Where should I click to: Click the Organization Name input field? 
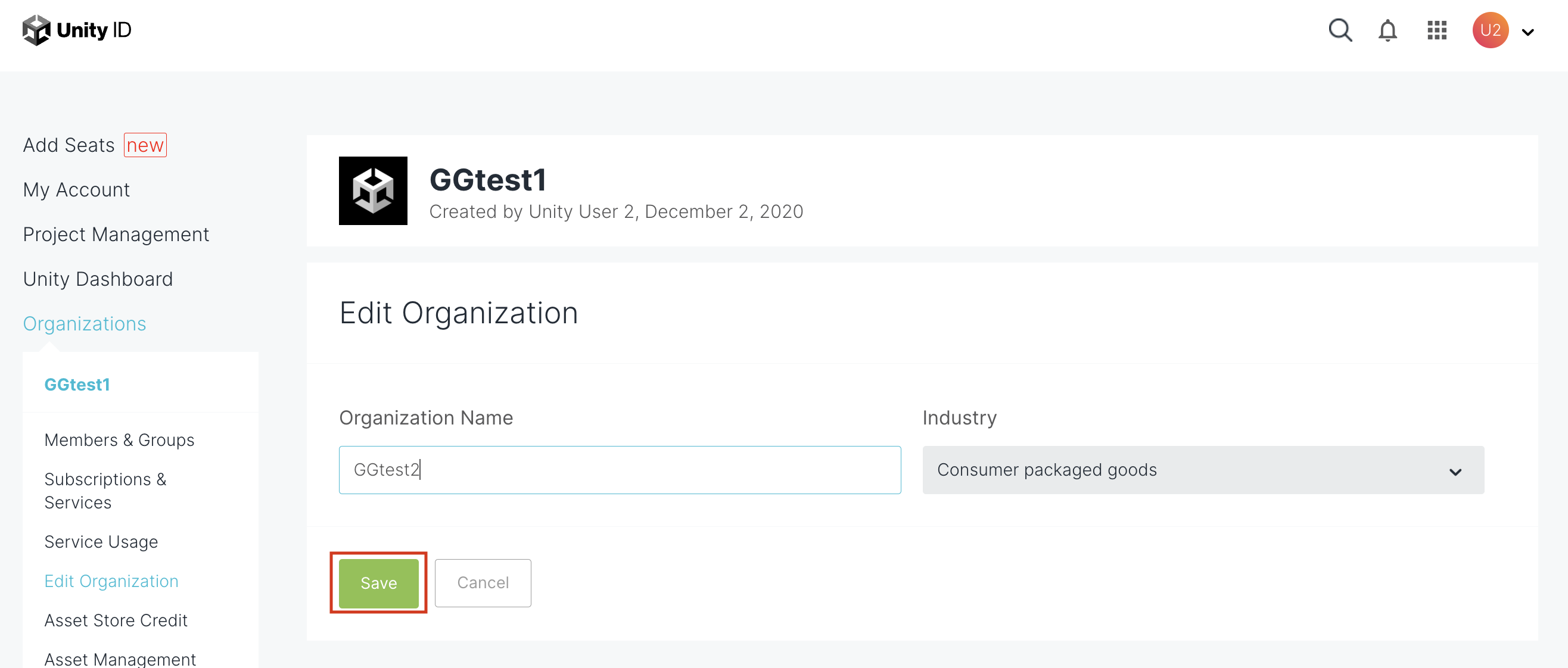coord(619,470)
